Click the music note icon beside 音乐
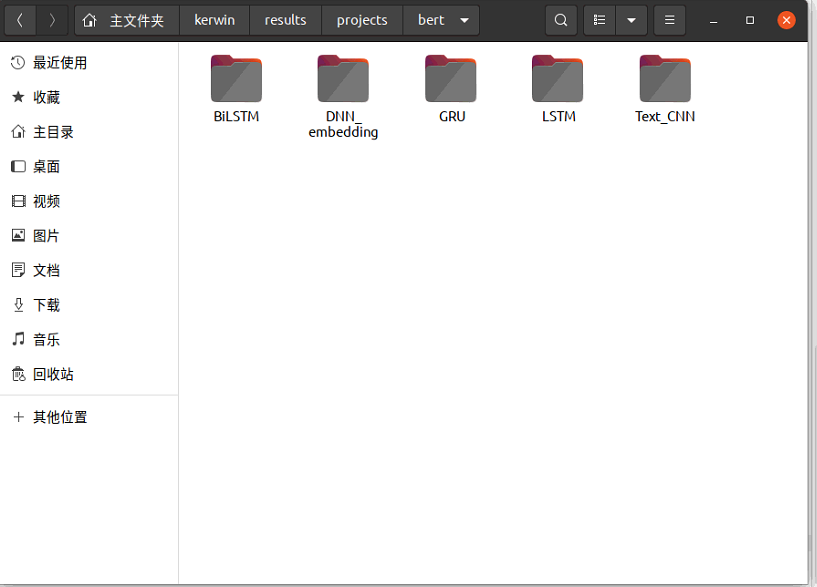Viewport: 817px width, 587px height. tap(18, 339)
